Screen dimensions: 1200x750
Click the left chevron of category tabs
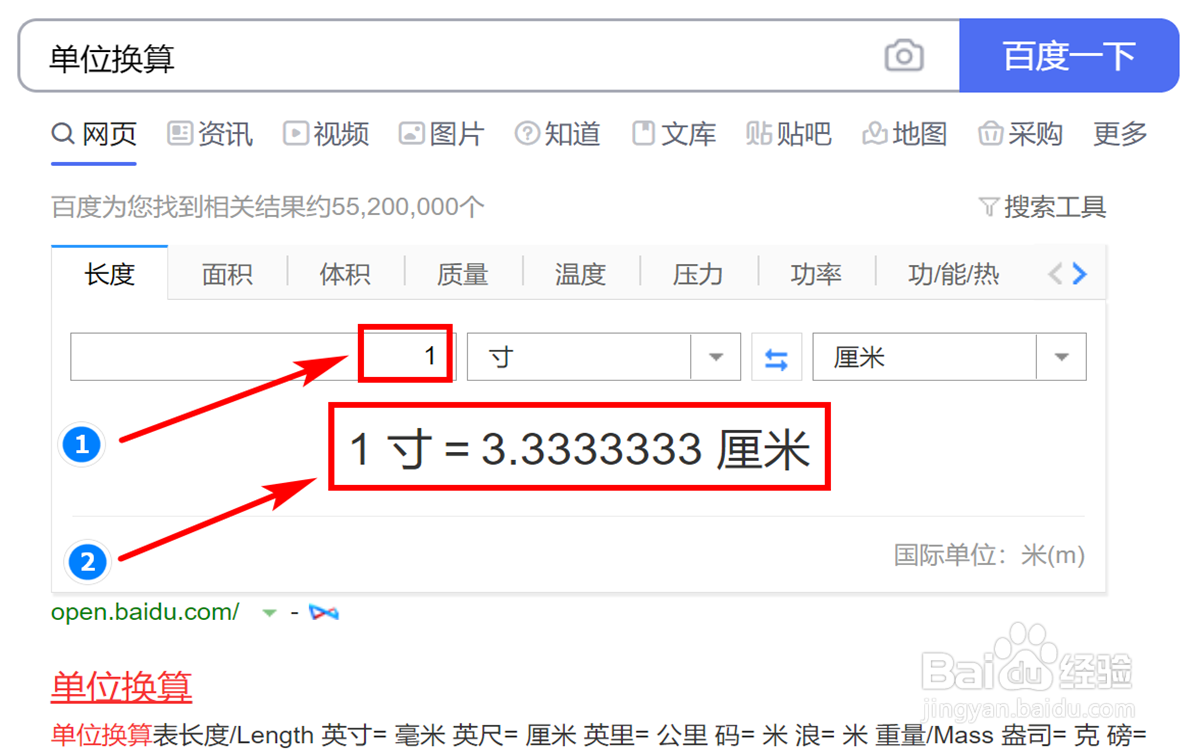pos(1055,273)
